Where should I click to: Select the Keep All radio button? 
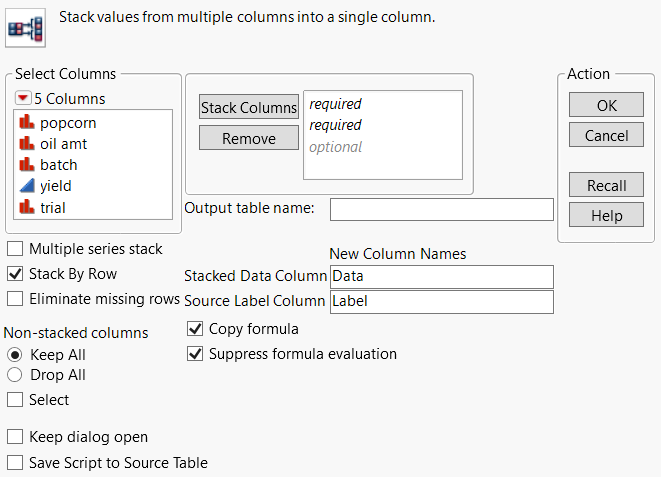15,354
